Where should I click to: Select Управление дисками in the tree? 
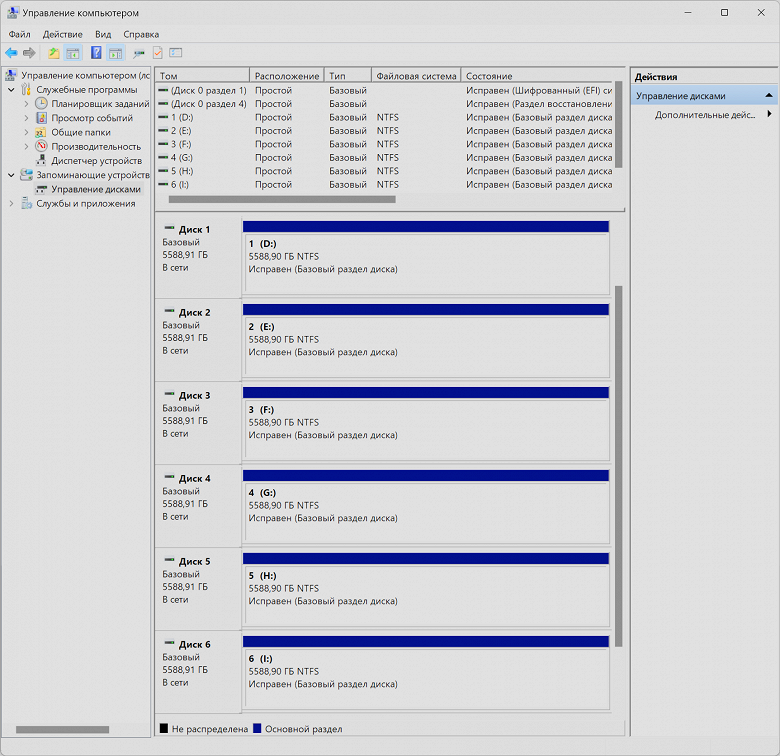click(95, 189)
